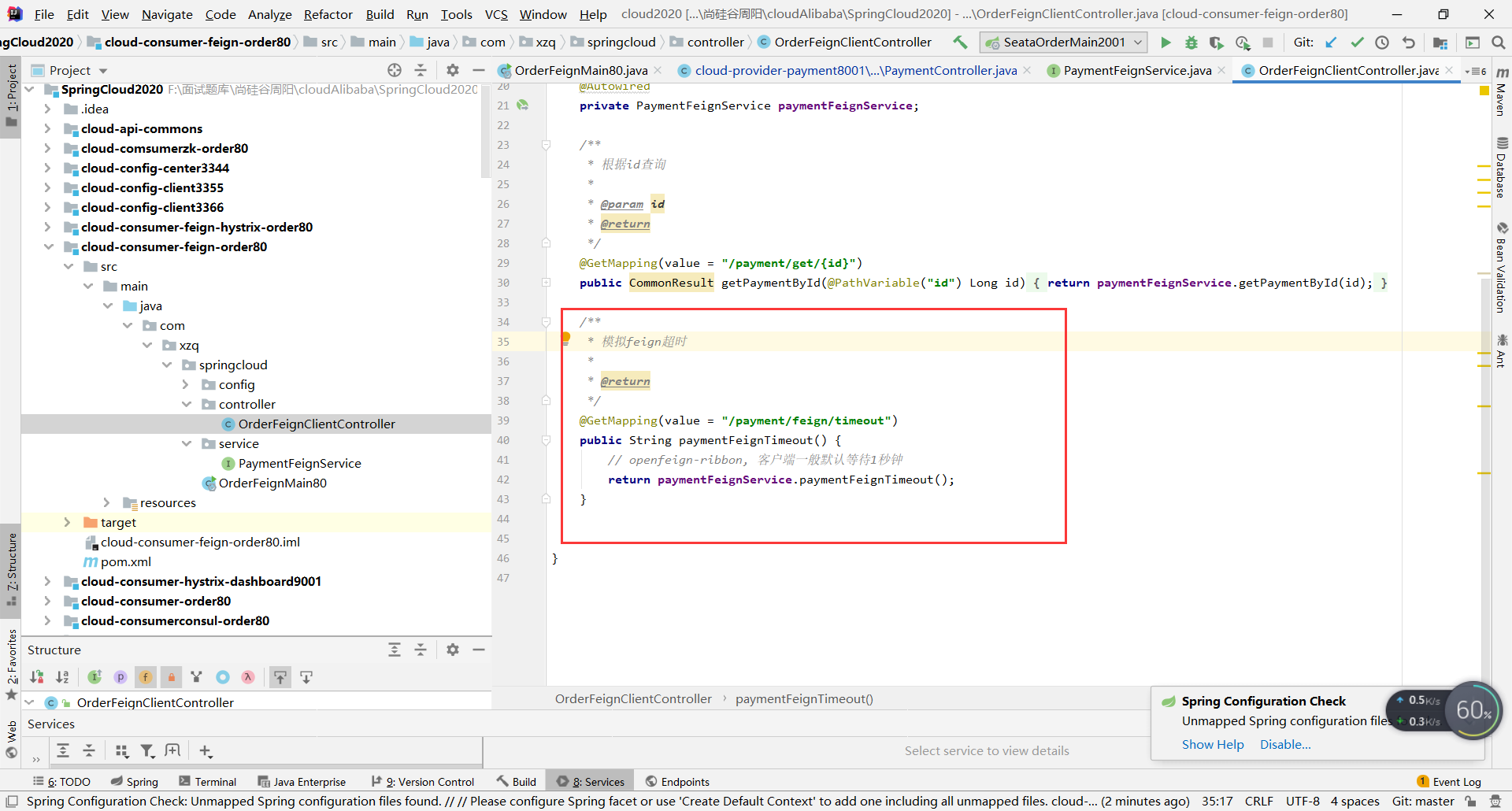Click the circular 60% usage indicator
This screenshot has height=811, width=1512.
pyautogui.click(x=1473, y=710)
